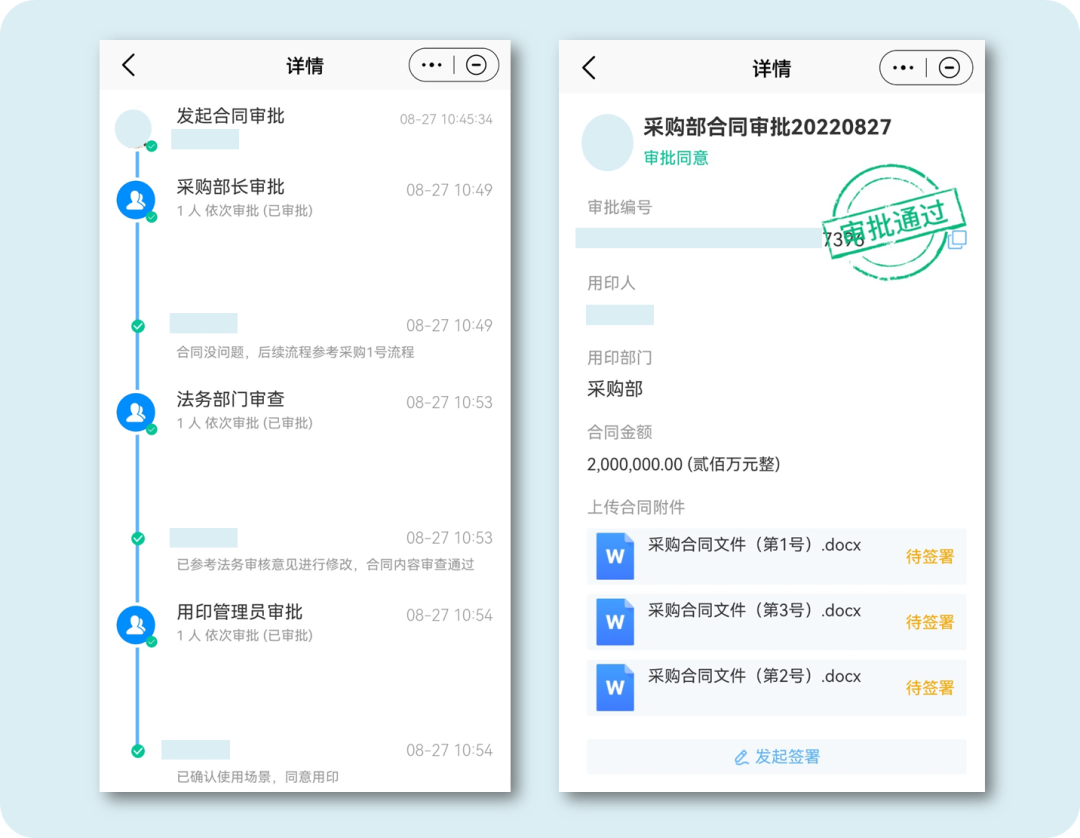The width and height of the screenshot is (1080, 838).
Task: Tap the back arrow on the approval timeline screen
Action: [x=129, y=64]
